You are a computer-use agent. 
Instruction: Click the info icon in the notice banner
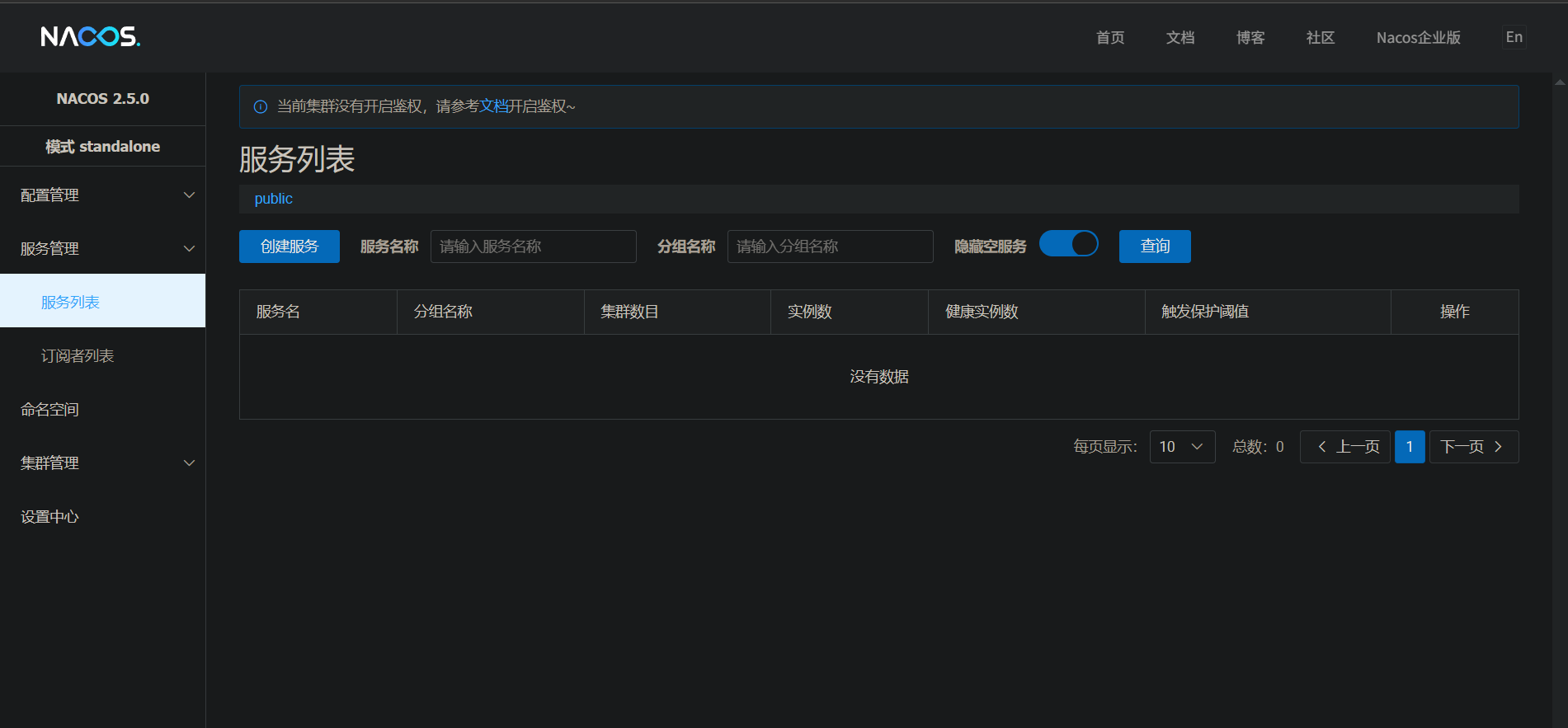tap(261, 106)
